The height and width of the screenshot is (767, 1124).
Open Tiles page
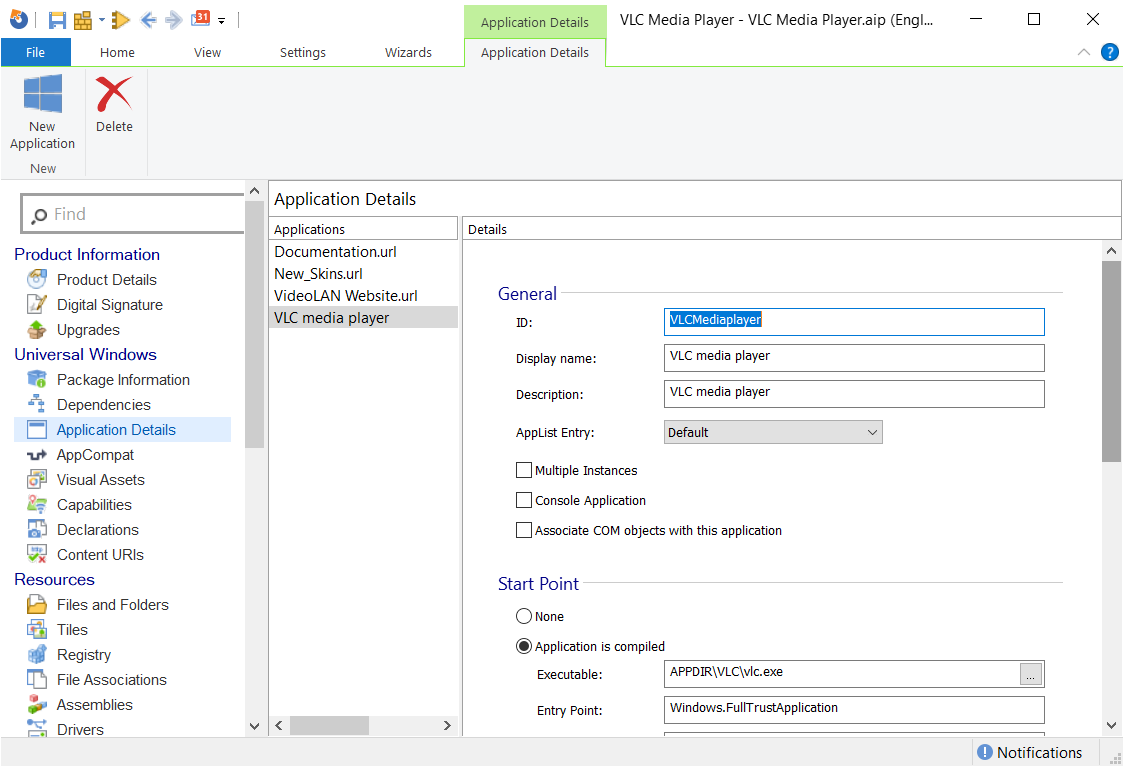(72, 630)
